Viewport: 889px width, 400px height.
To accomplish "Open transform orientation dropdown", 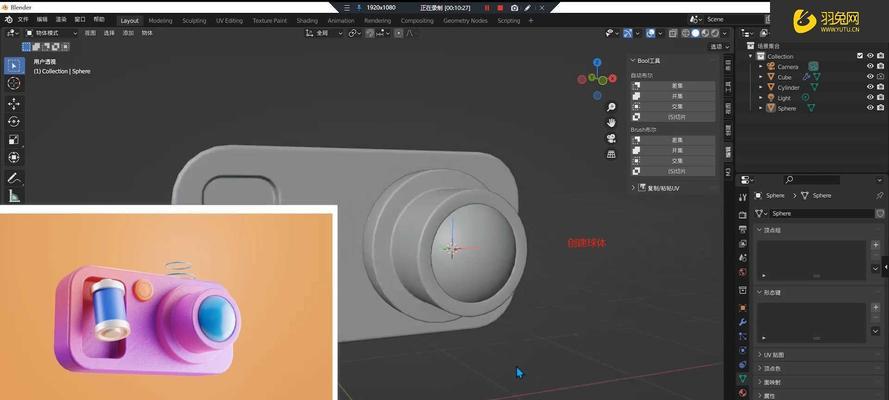I will [324, 33].
